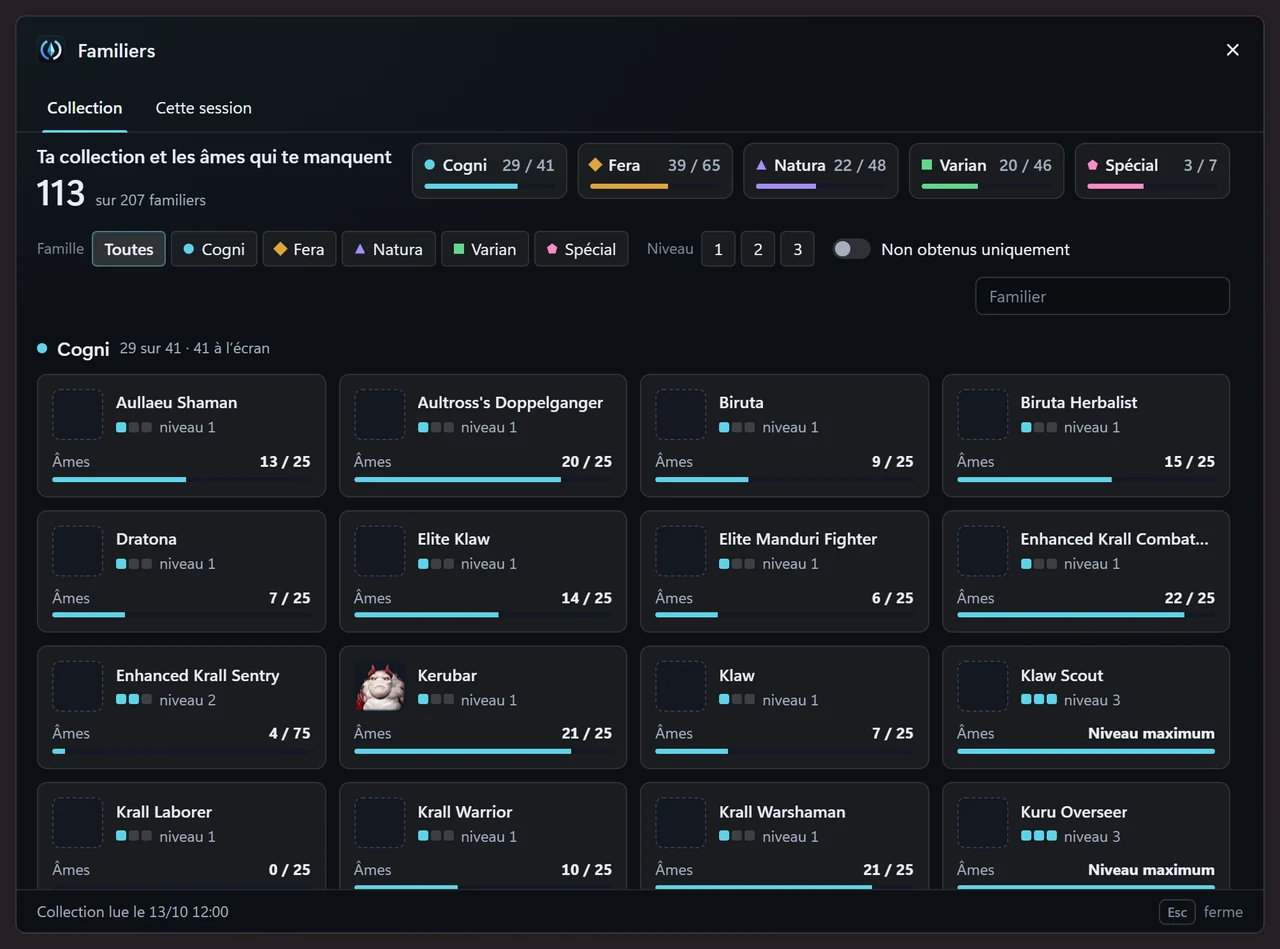Click the souls progress bar of Enhanced Krall Combat
This screenshot has height=949, width=1280.
pyautogui.click(x=1086, y=616)
